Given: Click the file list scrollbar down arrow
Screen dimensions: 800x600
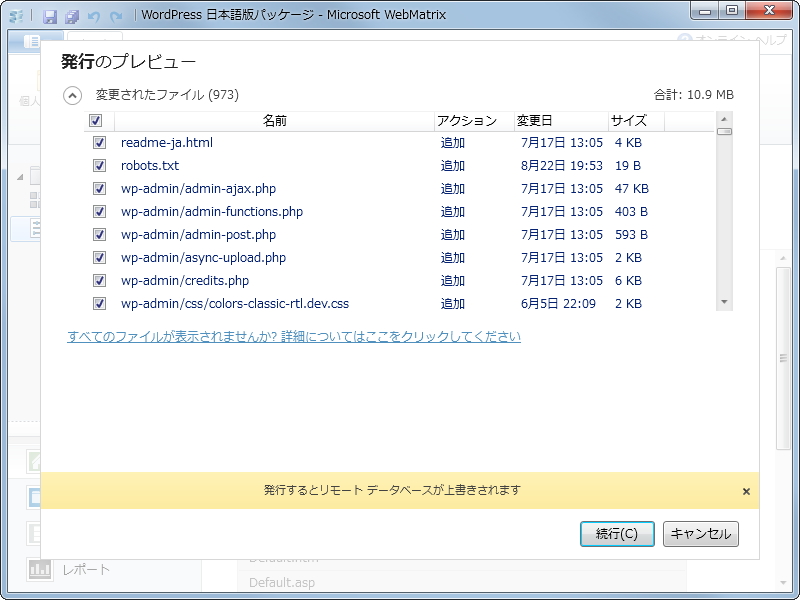Looking at the screenshot, I should (725, 300).
